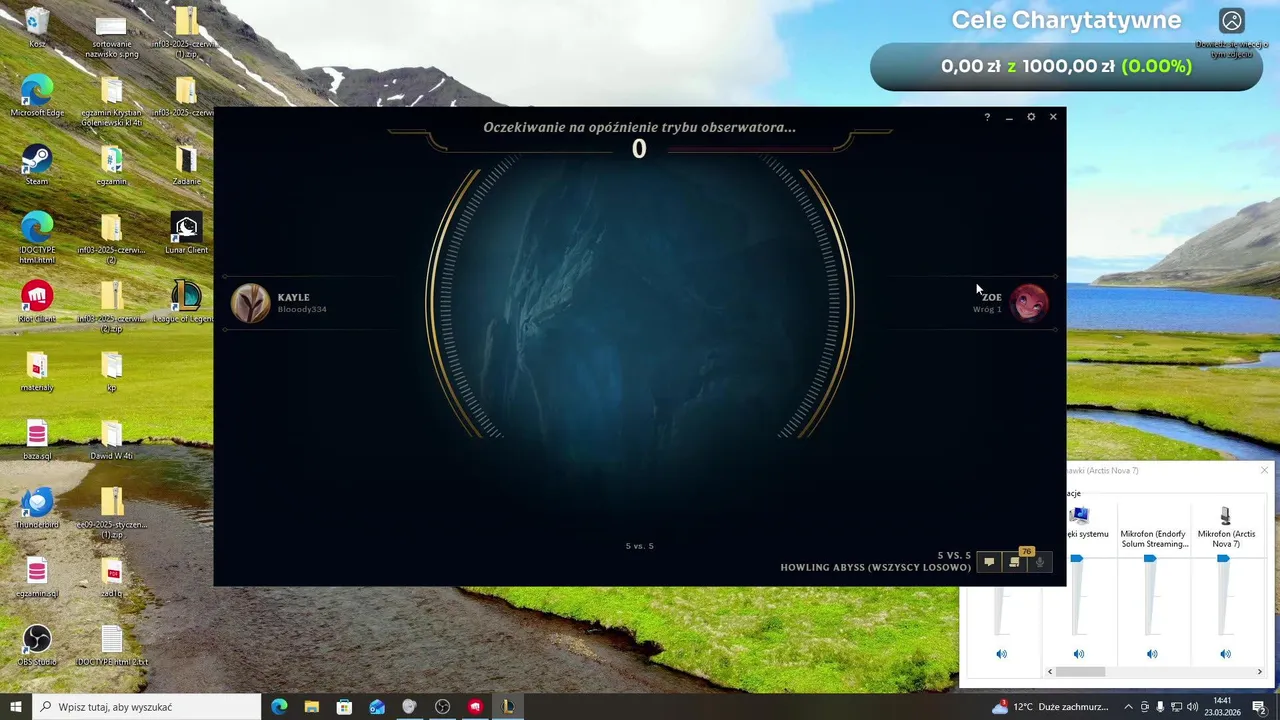The image size is (1280, 720).
Task: Open Edge from taskbar
Action: click(279, 707)
